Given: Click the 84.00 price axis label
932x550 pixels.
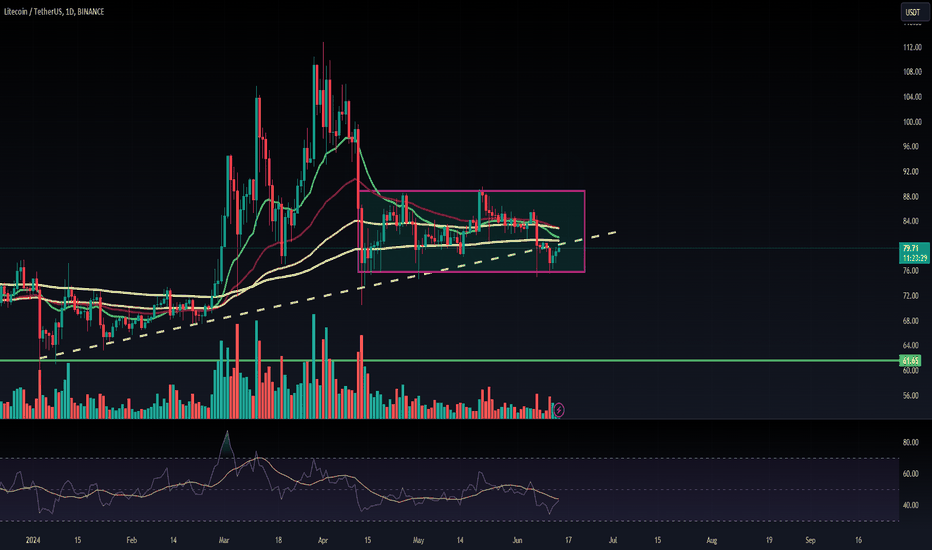Looking at the screenshot, I should [x=910, y=221].
